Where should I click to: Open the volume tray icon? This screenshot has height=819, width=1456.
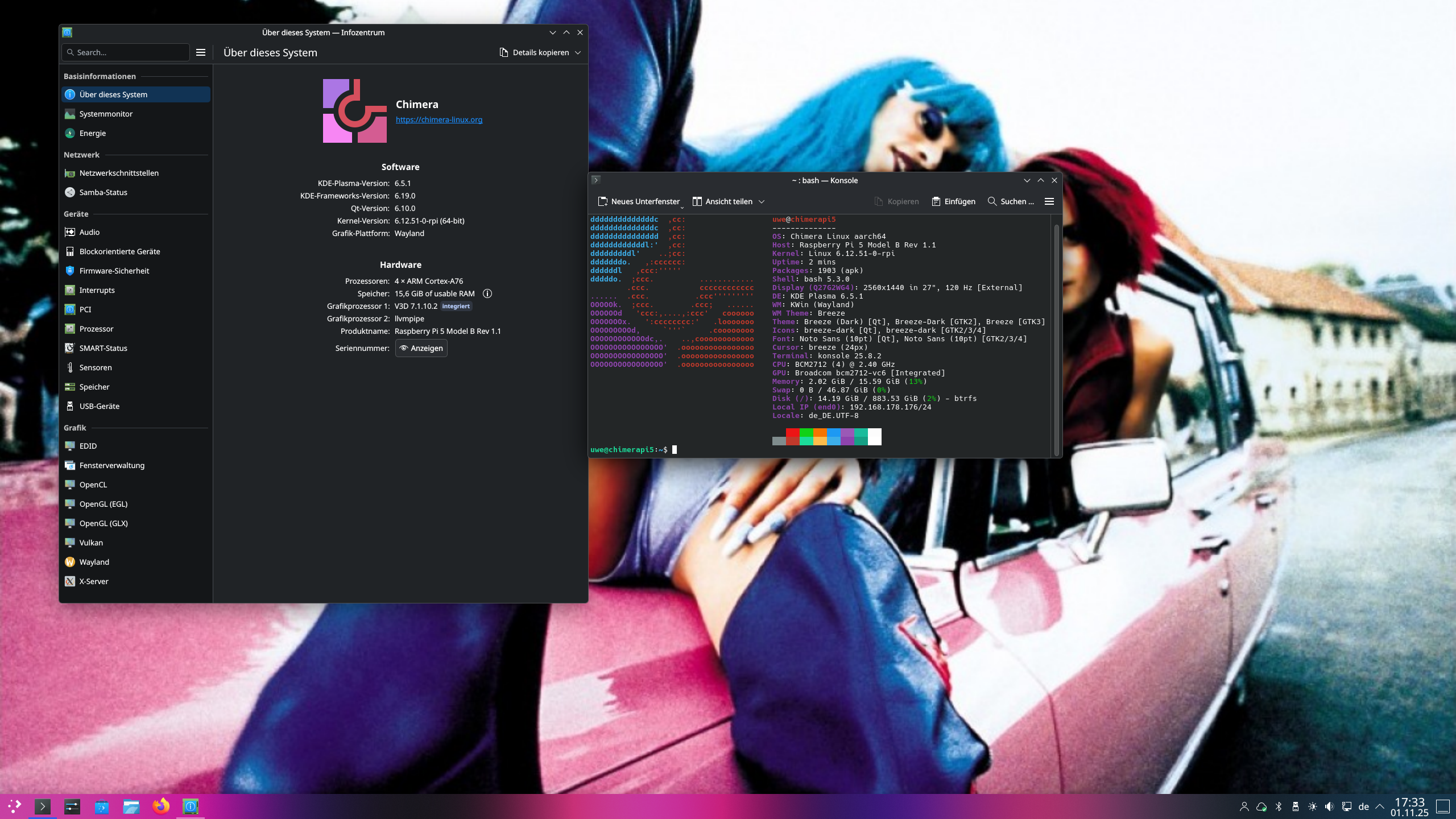[1329, 806]
